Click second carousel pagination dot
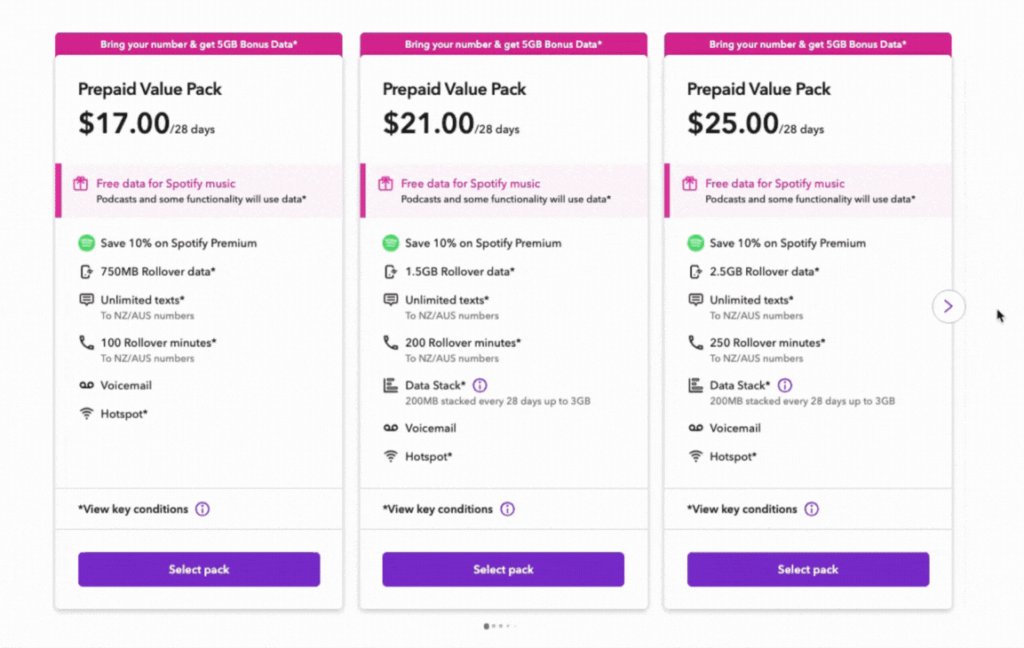Image resolution: width=1024 pixels, height=648 pixels. coord(494,626)
